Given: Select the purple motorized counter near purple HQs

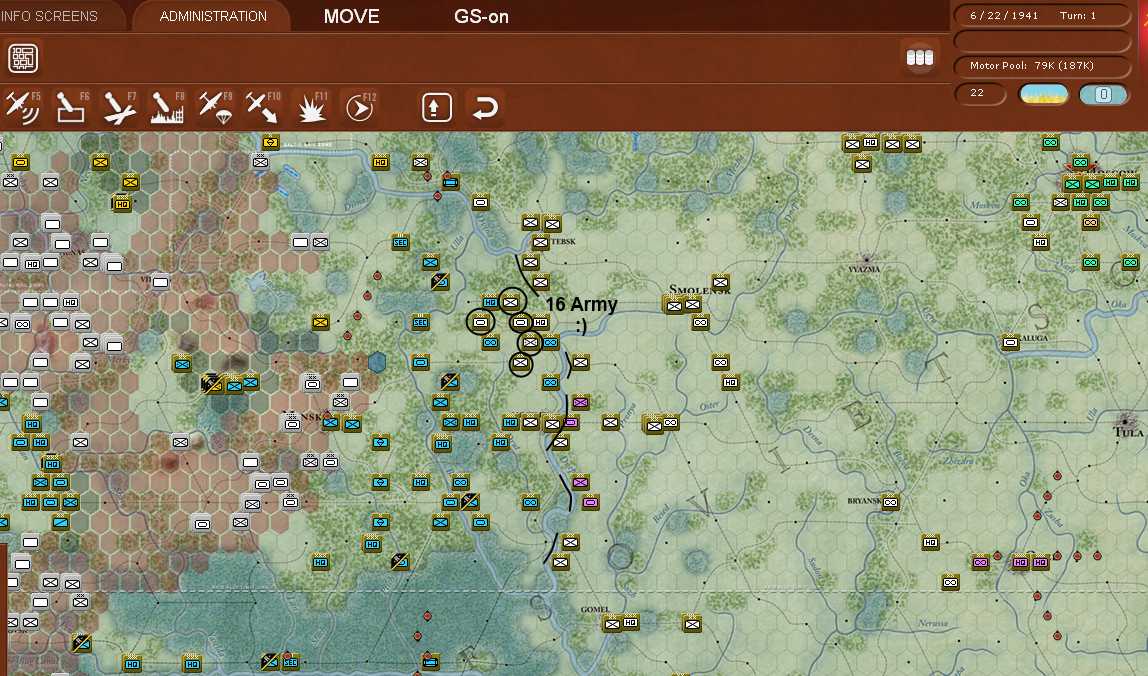Looking at the screenshot, I should coord(980,562).
